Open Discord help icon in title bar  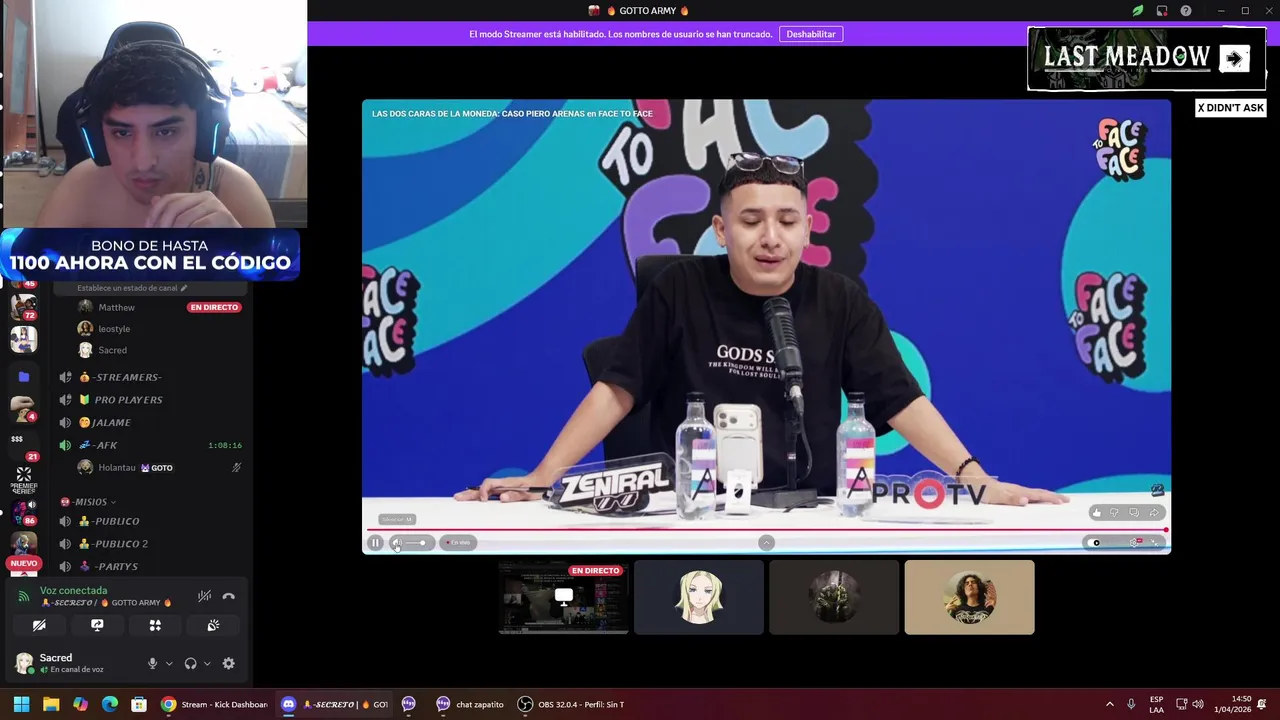[1186, 11]
